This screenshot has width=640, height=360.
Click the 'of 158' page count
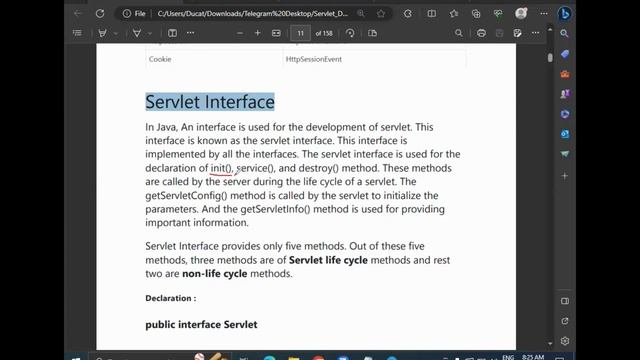(324, 33)
